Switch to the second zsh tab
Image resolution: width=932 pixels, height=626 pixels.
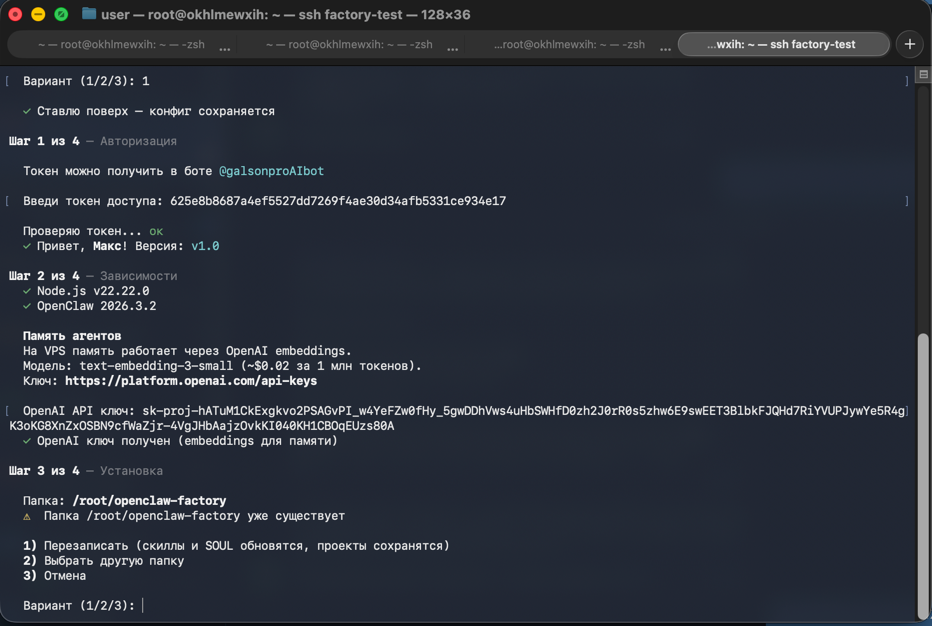pos(350,45)
